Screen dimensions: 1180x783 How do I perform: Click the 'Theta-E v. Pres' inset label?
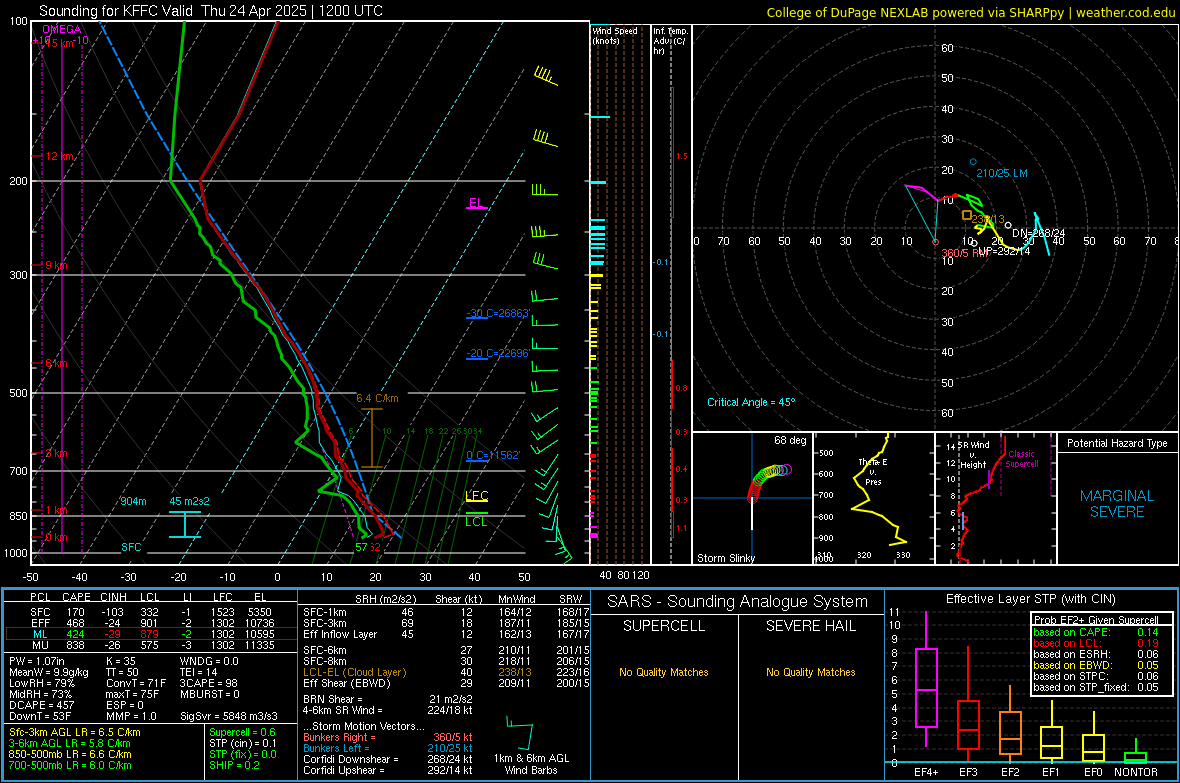pos(873,472)
